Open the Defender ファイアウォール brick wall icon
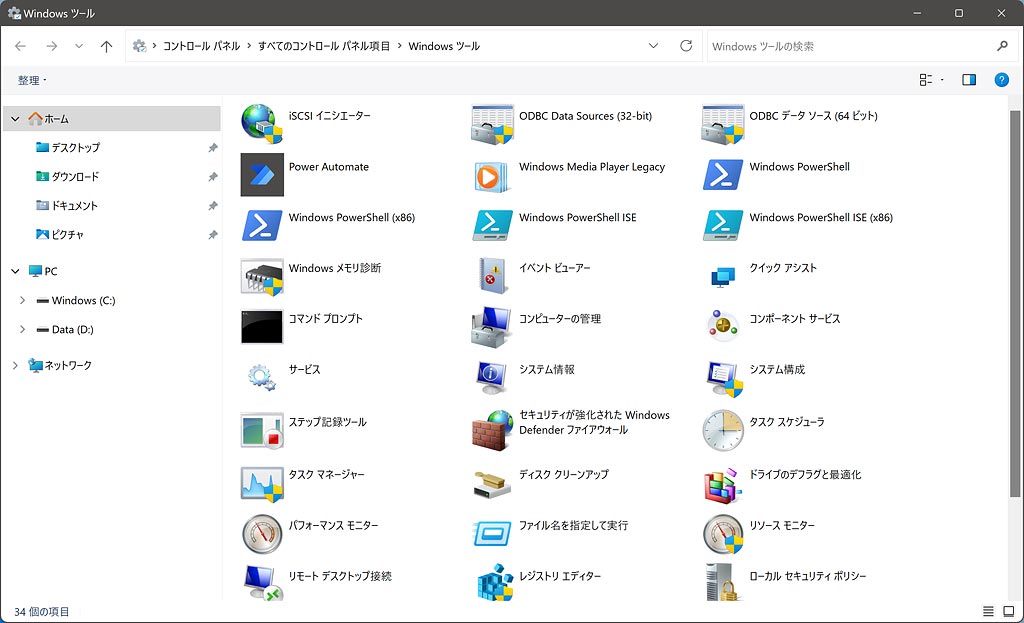 point(492,430)
